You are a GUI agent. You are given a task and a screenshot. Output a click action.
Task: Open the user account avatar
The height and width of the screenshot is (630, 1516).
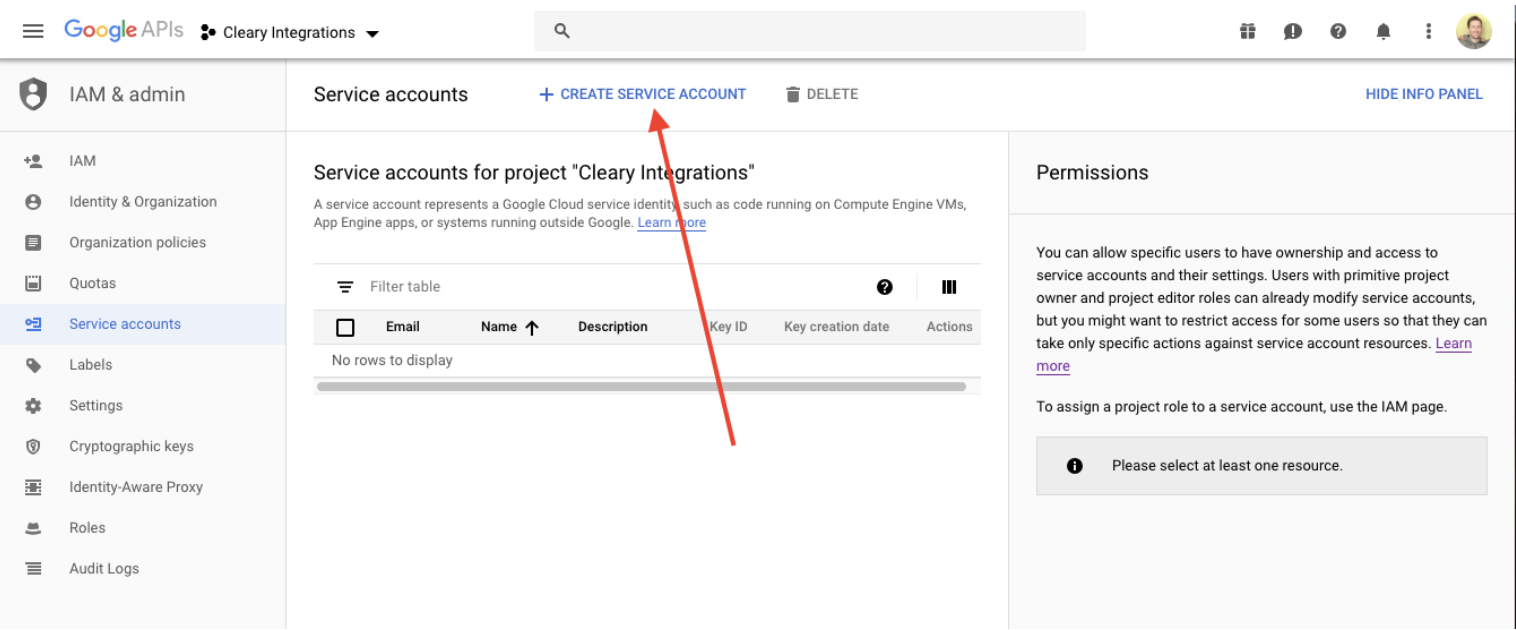point(1473,31)
